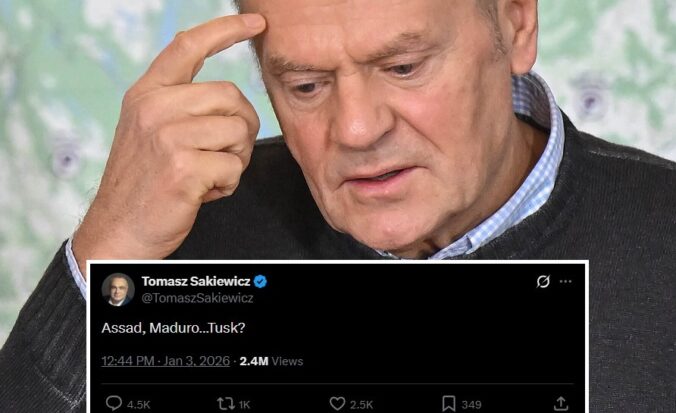Click the blue verified checkmark badge
This screenshot has width=676, height=413.
point(260,282)
